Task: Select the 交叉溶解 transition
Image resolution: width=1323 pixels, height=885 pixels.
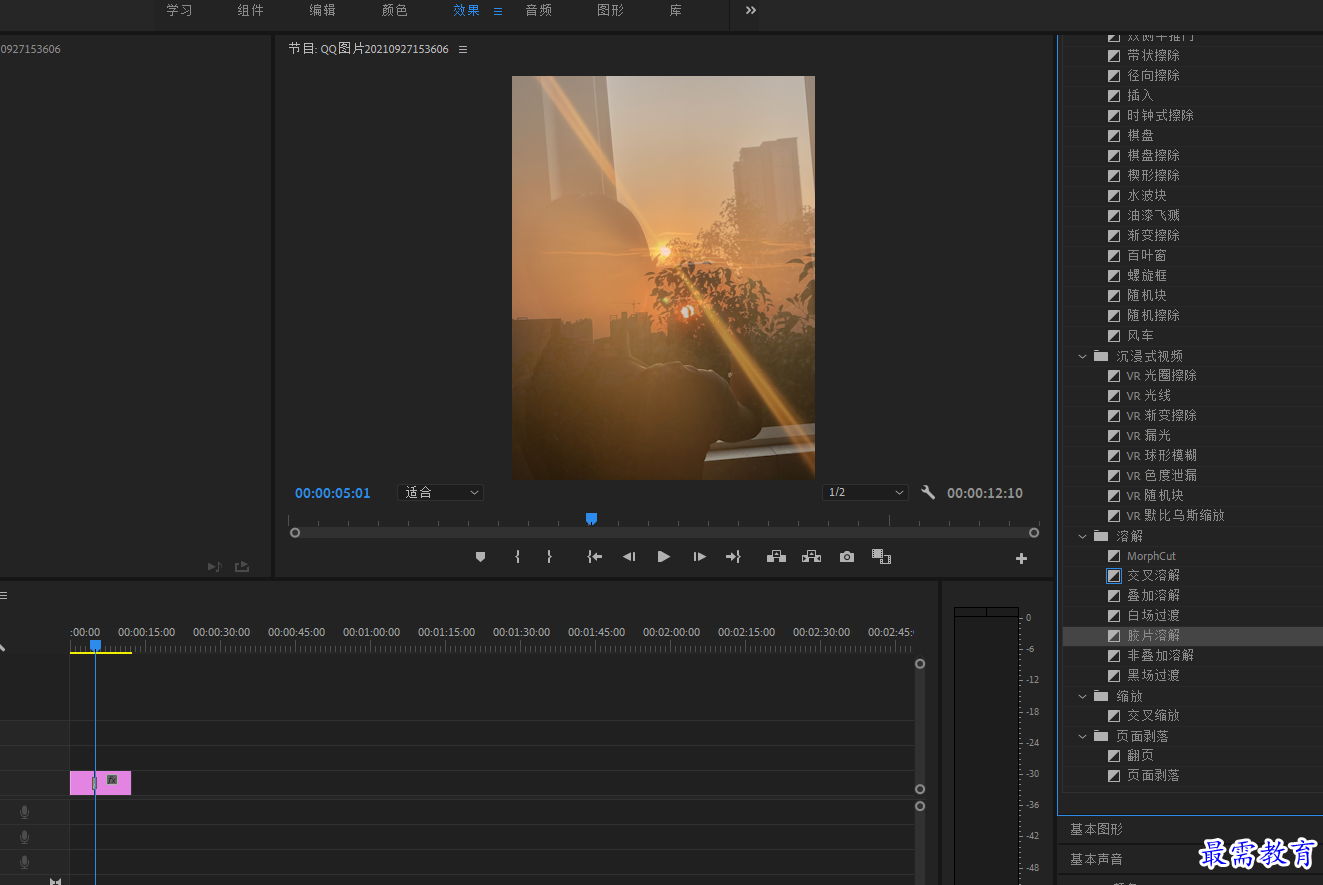Action: coord(1154,576)
